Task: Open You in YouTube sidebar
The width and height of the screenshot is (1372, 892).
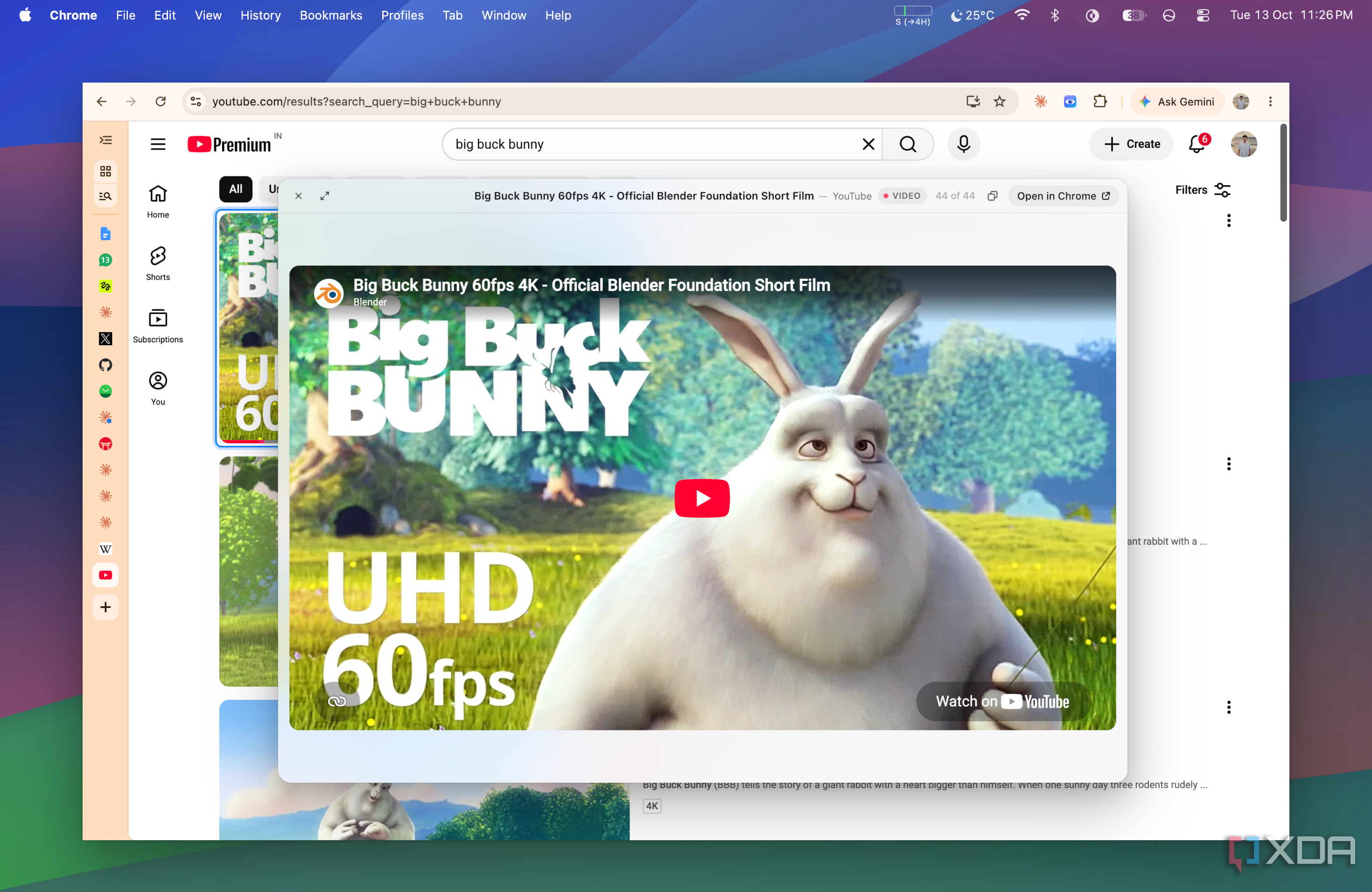Action: (x=158, y=388)
